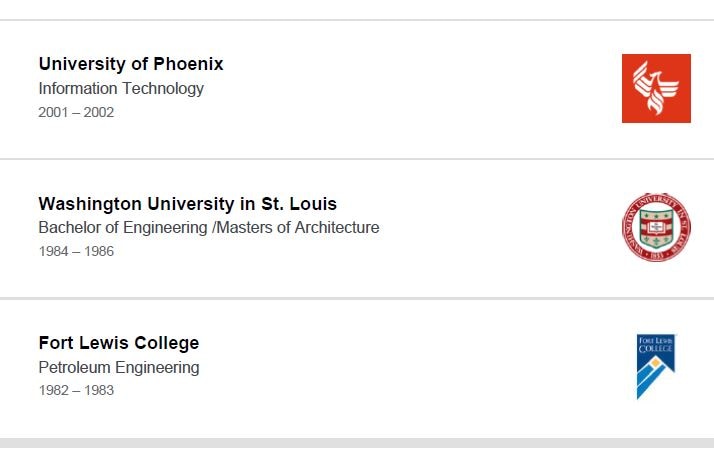Click the 1982 – 1983 date range
714x474 pixels.
76,390
